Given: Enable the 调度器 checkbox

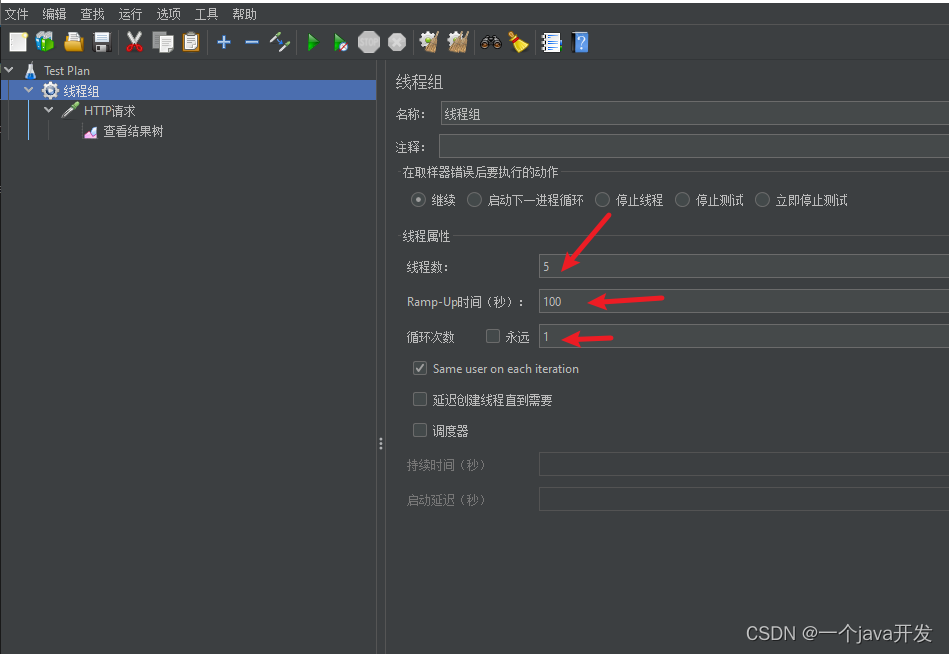Looking at the screenshot, I should tap(419, 430).
